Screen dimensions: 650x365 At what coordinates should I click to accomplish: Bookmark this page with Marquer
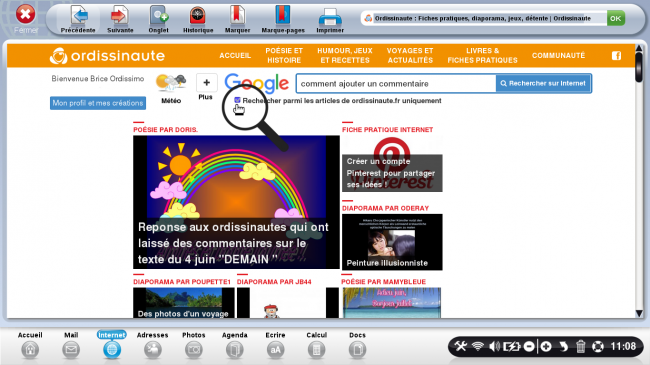click(x=237, y=19)
